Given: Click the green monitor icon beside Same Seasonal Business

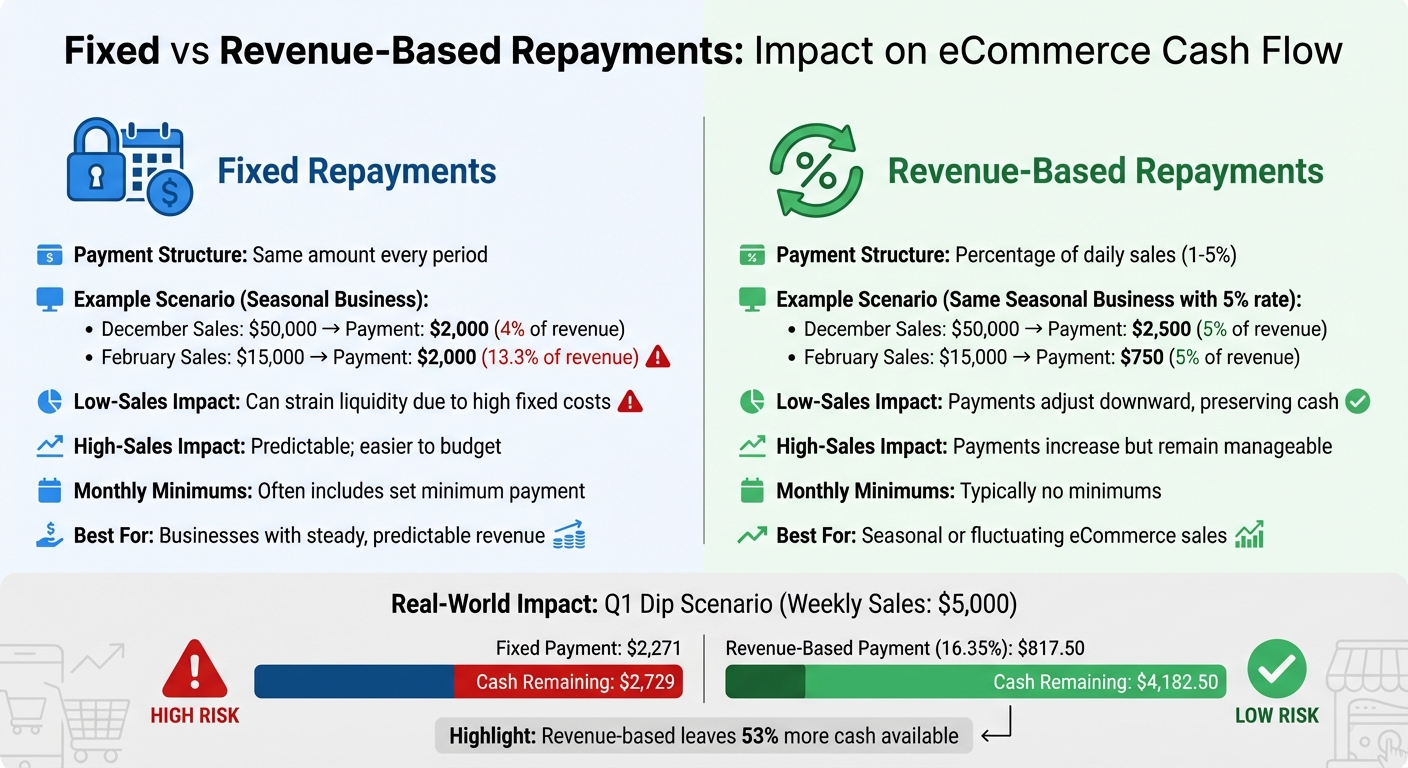Looking at the screenshot, I should (752, 299).
